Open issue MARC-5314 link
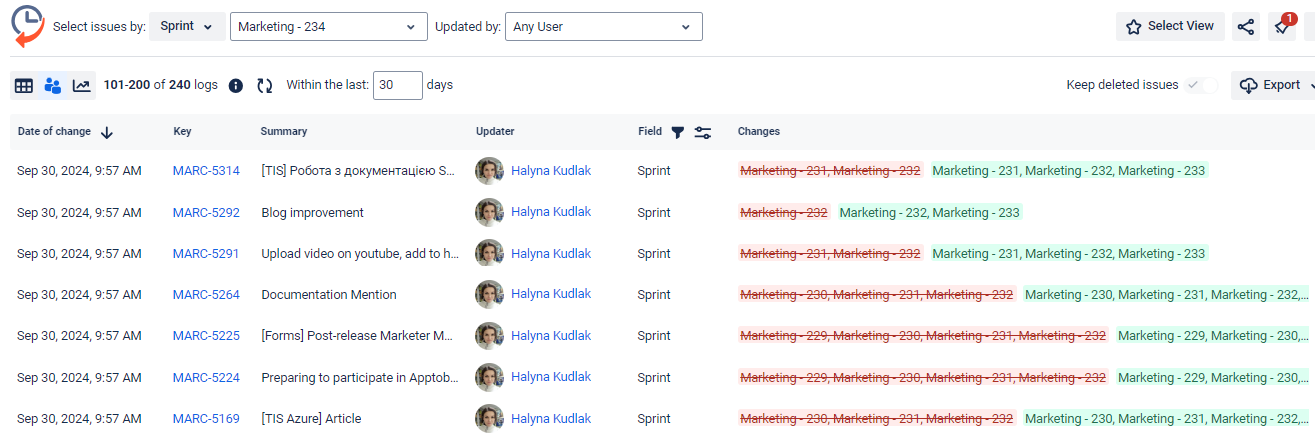Screen dimensions: 1315x439 [206, 171]
